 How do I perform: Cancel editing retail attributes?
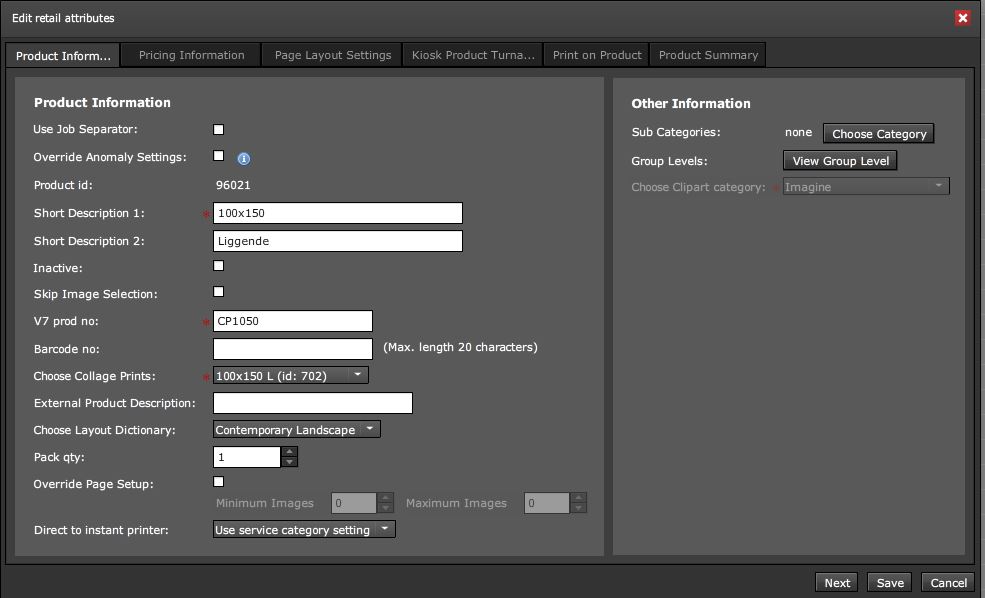948,583
